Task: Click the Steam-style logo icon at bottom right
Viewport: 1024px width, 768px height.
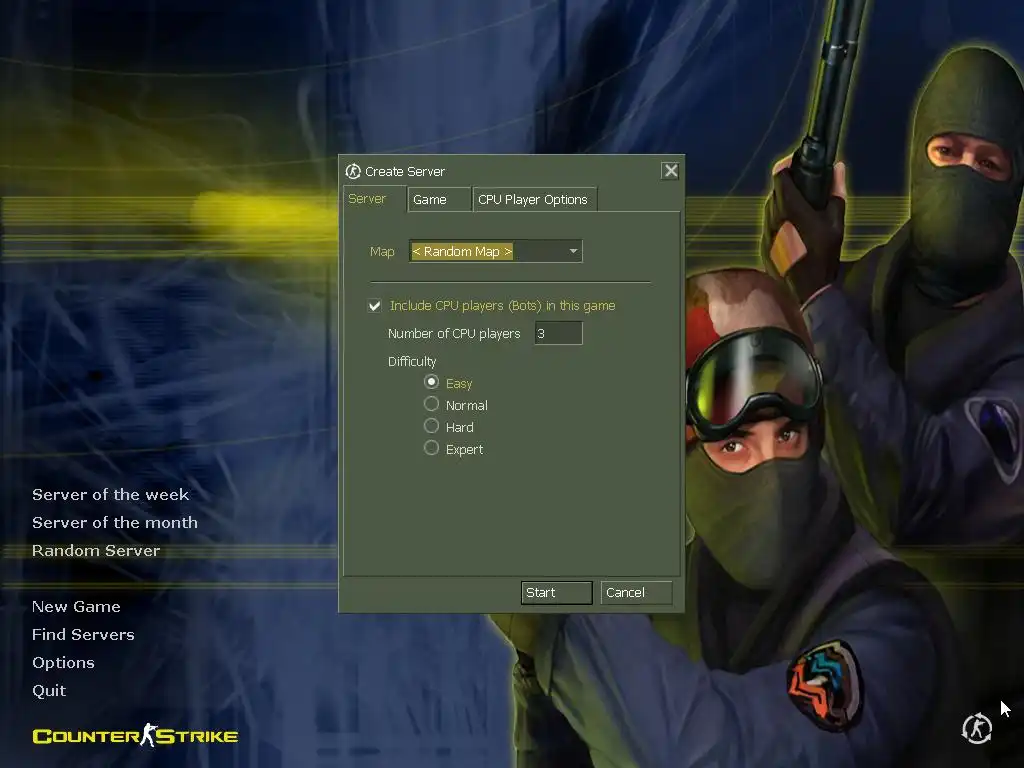Action: [x=977, y=729]
